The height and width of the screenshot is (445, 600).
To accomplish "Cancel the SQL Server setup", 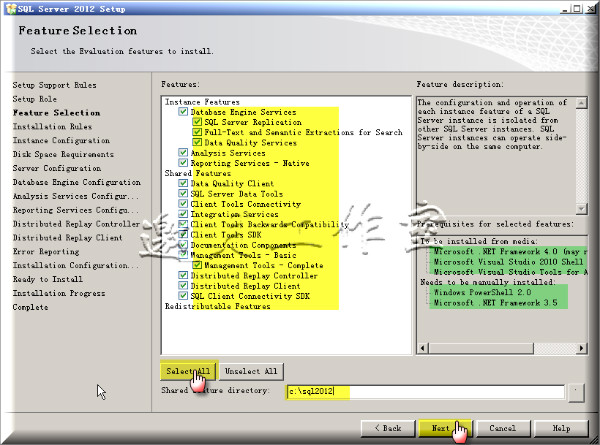I will tap(503, 428).
